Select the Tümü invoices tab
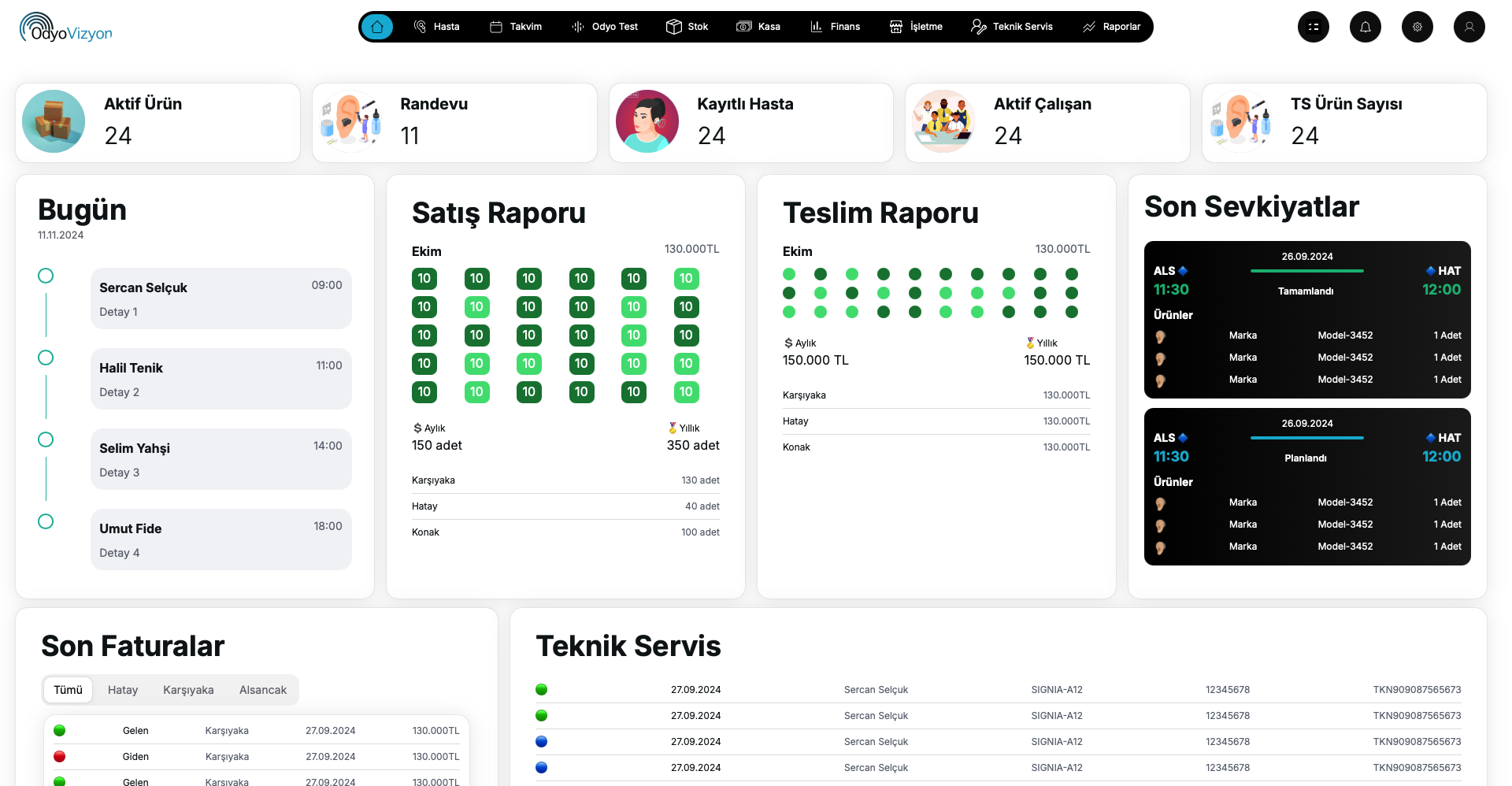1512x786 pixels. coord(68,690)
